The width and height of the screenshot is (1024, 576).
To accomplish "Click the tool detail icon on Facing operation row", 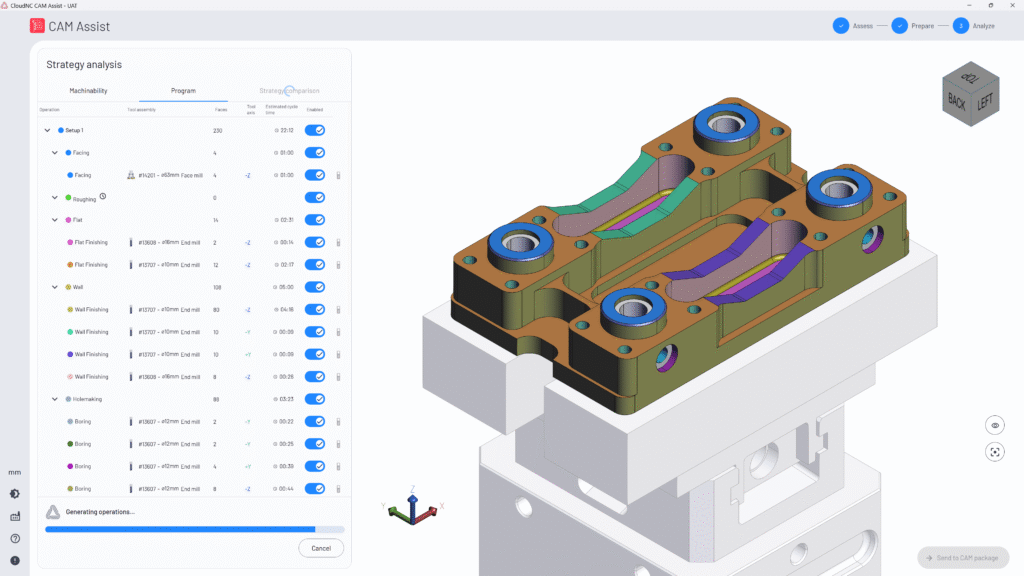I will pyautogui.click(x=338, y=175).
